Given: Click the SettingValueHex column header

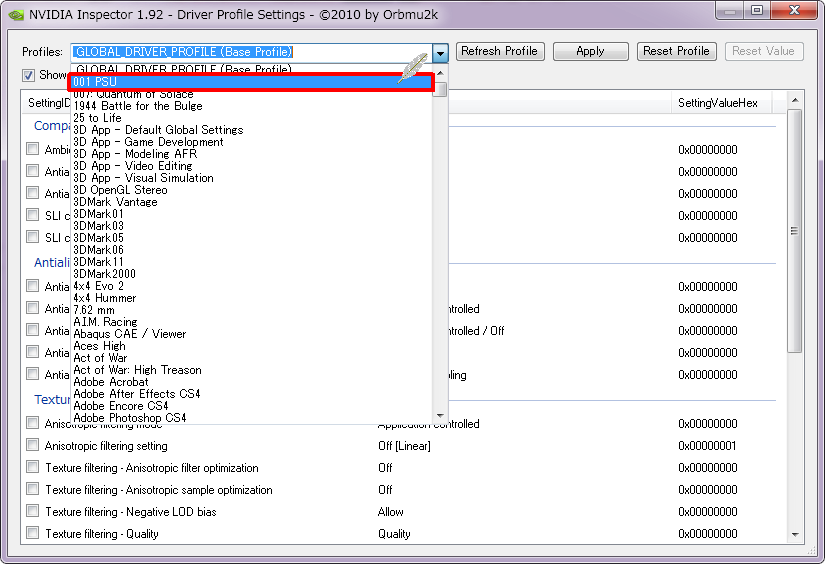Looking at the screenshot, I should (x=721, y=103).
